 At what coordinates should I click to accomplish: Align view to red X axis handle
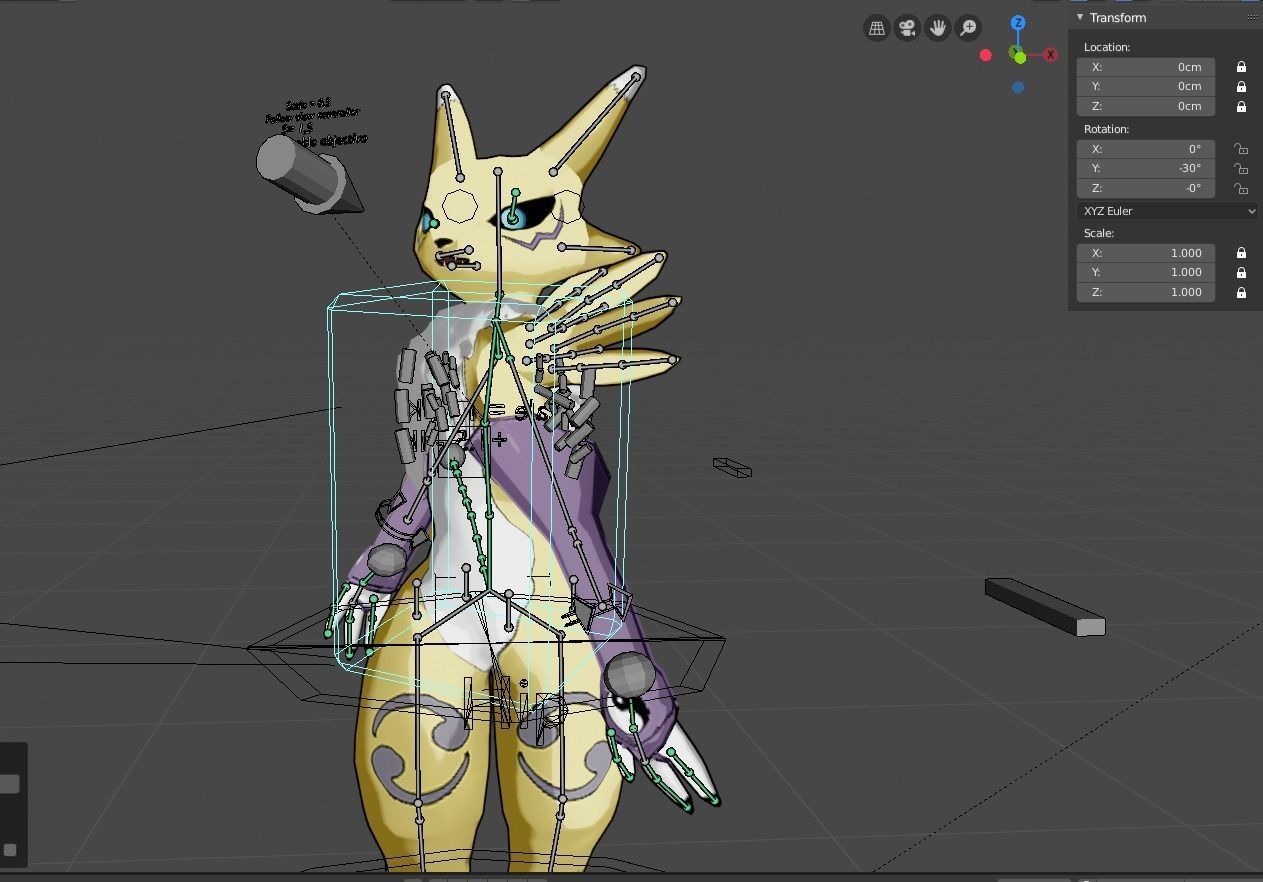click(x=1050, y=55)
